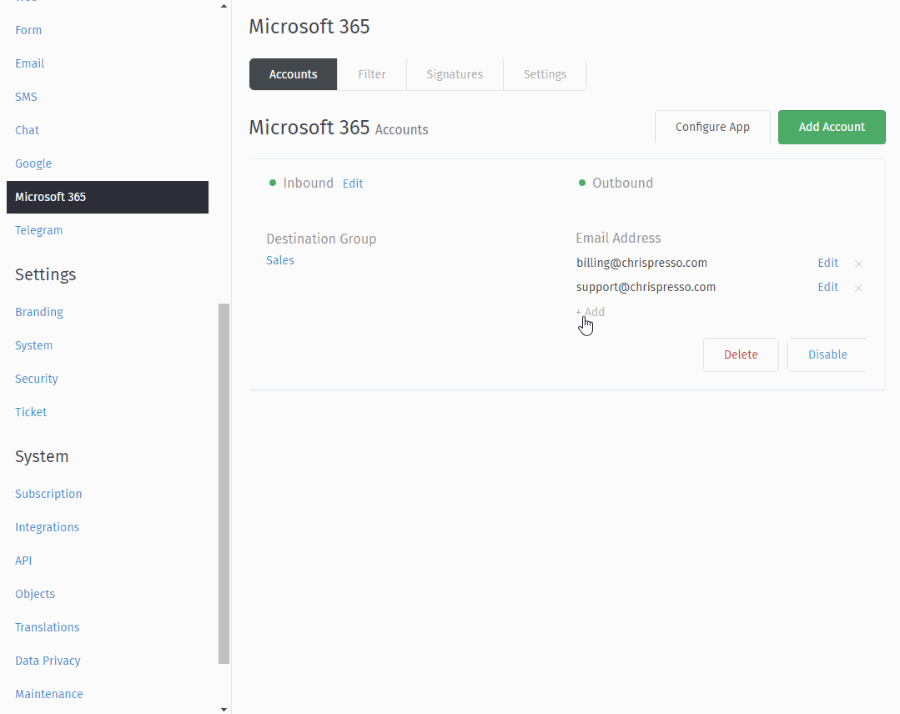Go to System settings under Settings
900x714 pixels.
pos(34,345)
